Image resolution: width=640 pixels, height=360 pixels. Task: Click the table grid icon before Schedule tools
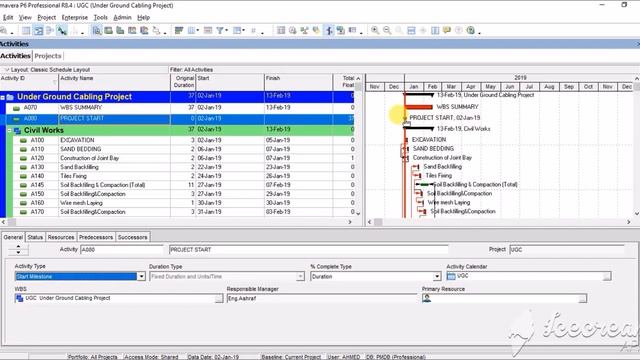pyautogui.click(x=281, y=31)
